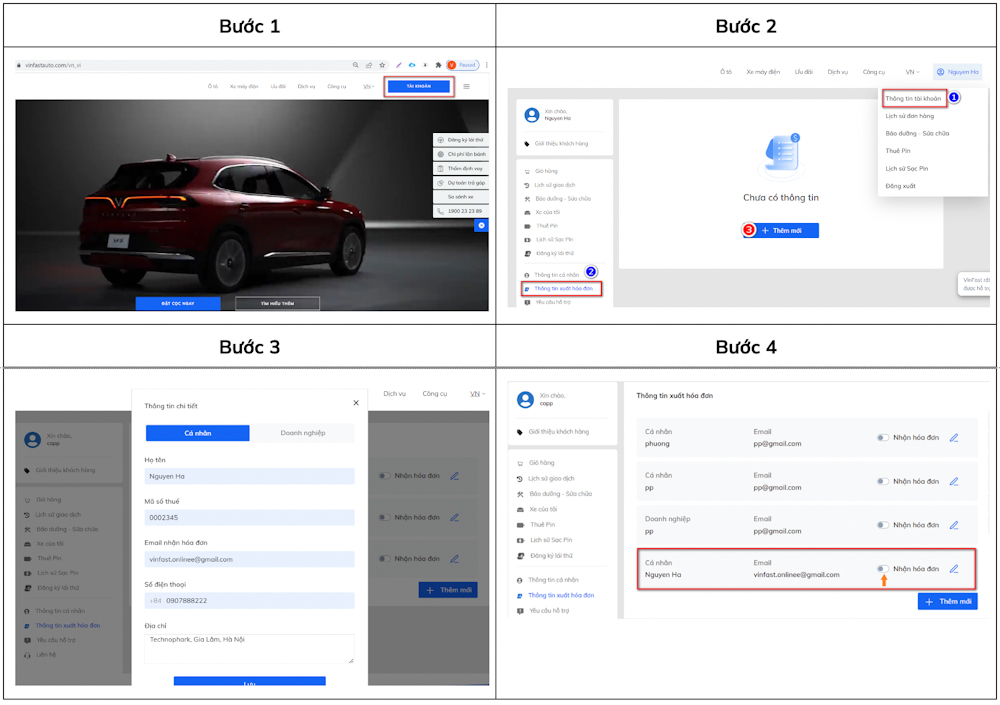Click the bookmark star in the address bar
Viewport: 1000px width, 705px height.
click(380, 65)
